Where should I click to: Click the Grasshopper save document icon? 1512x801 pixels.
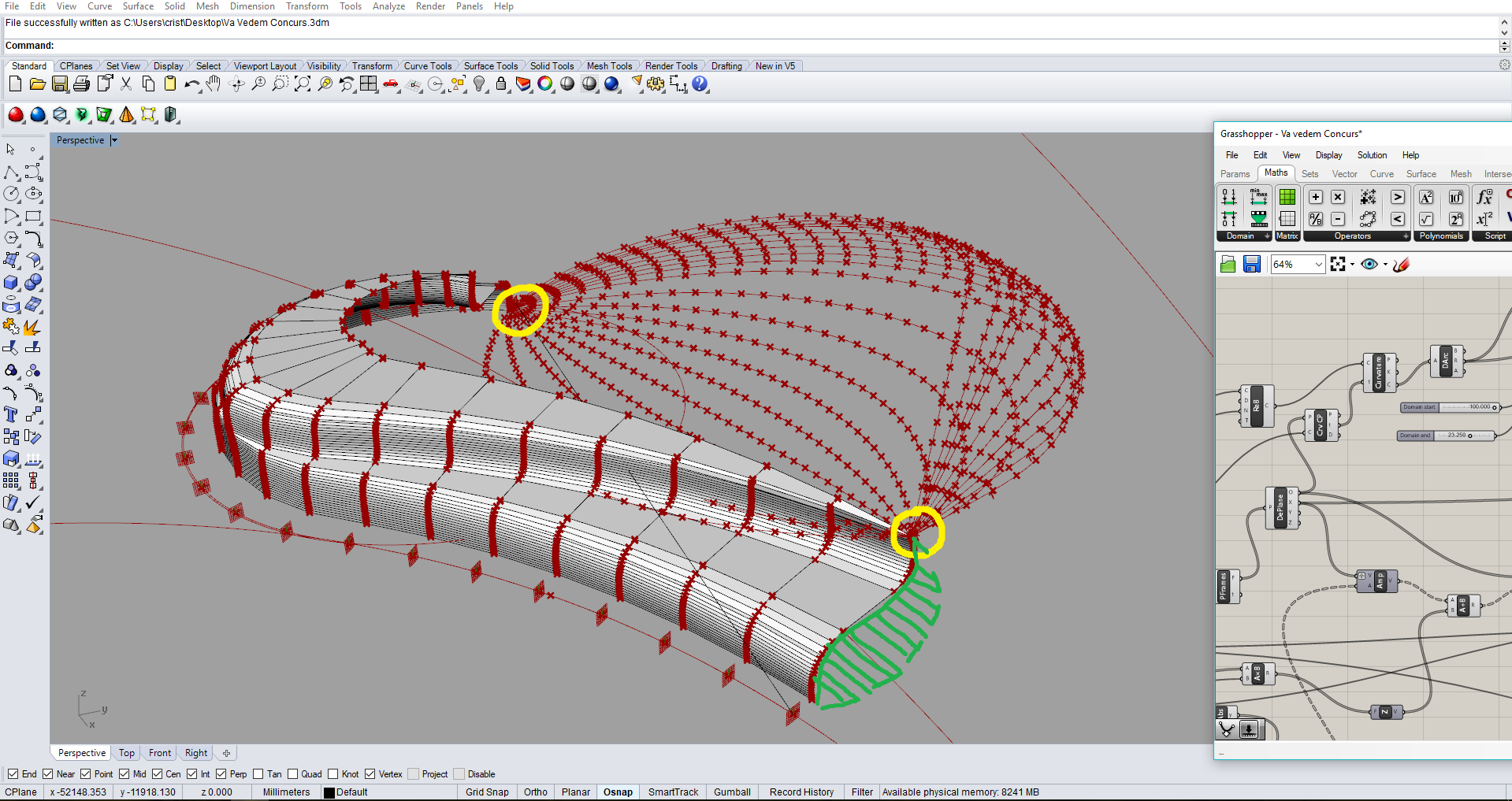pos(1251,265)
